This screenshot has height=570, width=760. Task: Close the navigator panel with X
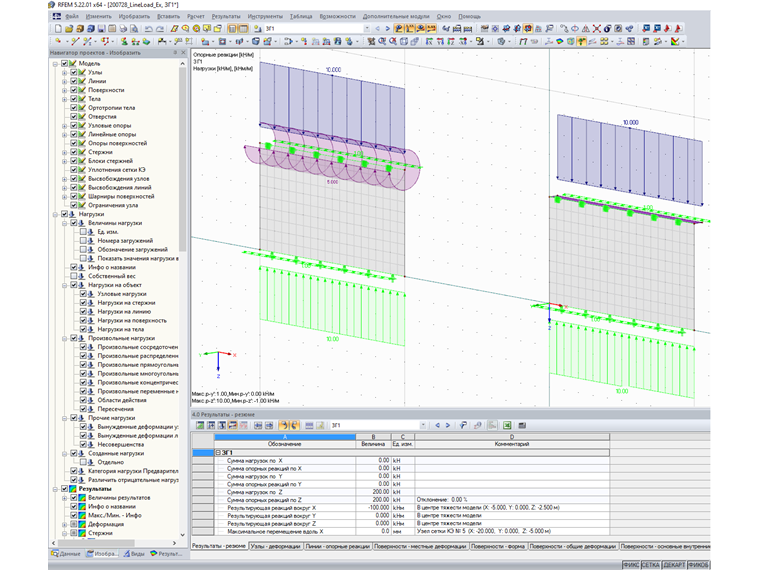[183, 52]
